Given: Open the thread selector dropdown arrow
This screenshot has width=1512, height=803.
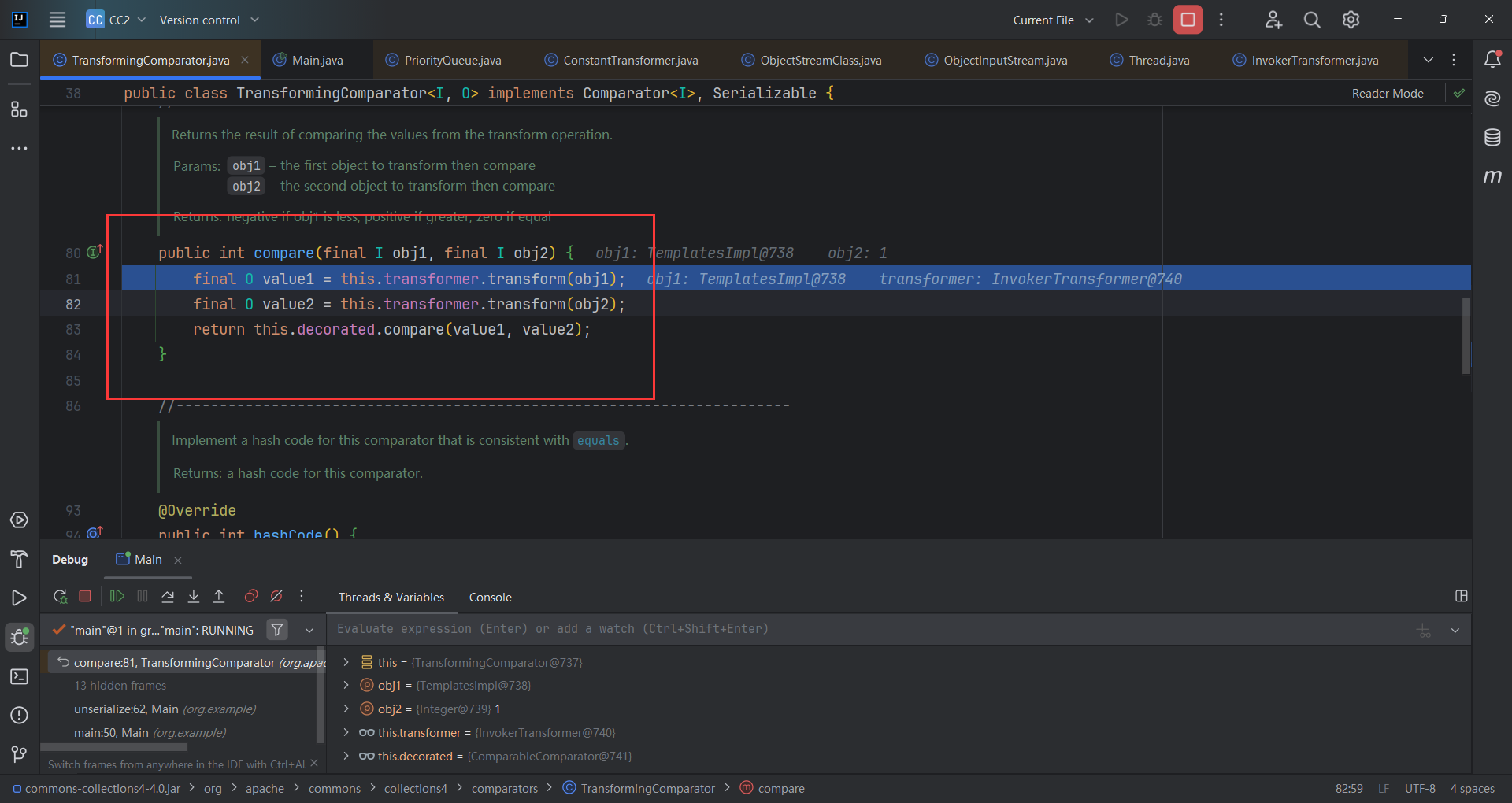Looking at the screenshot, I should 309,630.
